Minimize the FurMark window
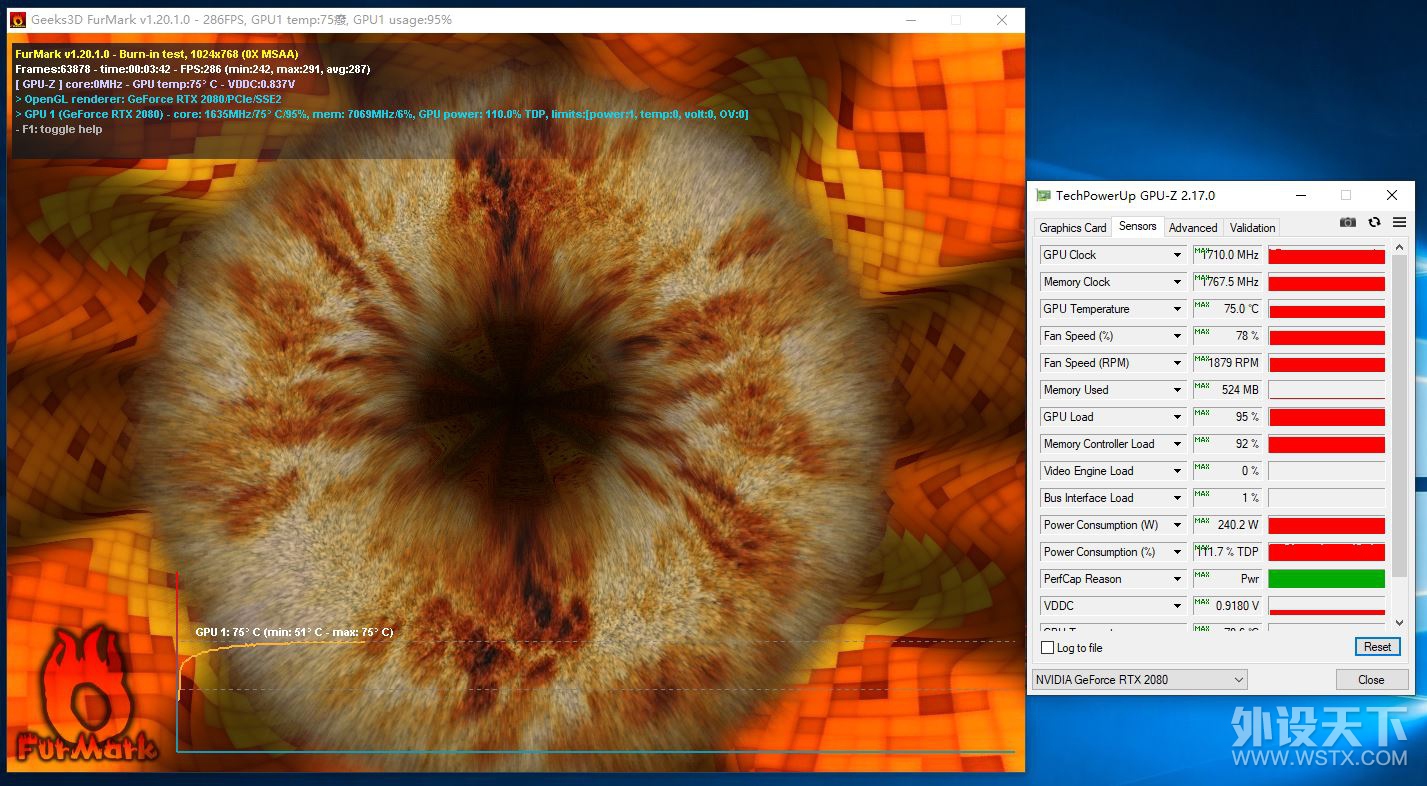Image resolution: width=1427 pixels, height=786 pixels. point(911,20)
